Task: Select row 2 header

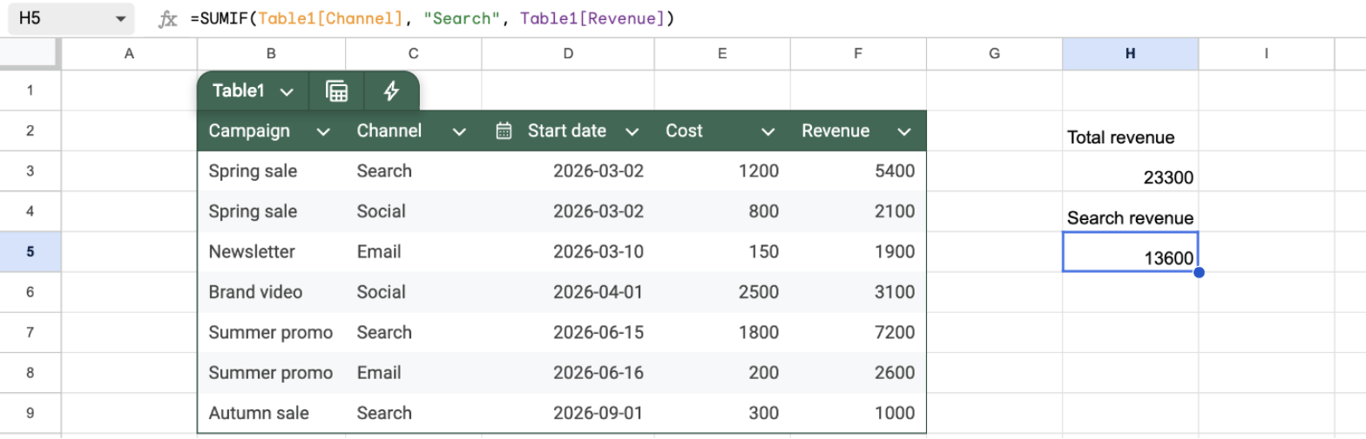Action: (x=30, y=131)
